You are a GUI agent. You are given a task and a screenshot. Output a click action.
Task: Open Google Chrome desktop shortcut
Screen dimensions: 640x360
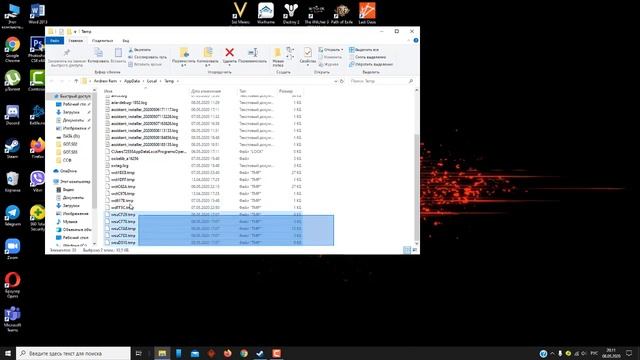(12, 49)
